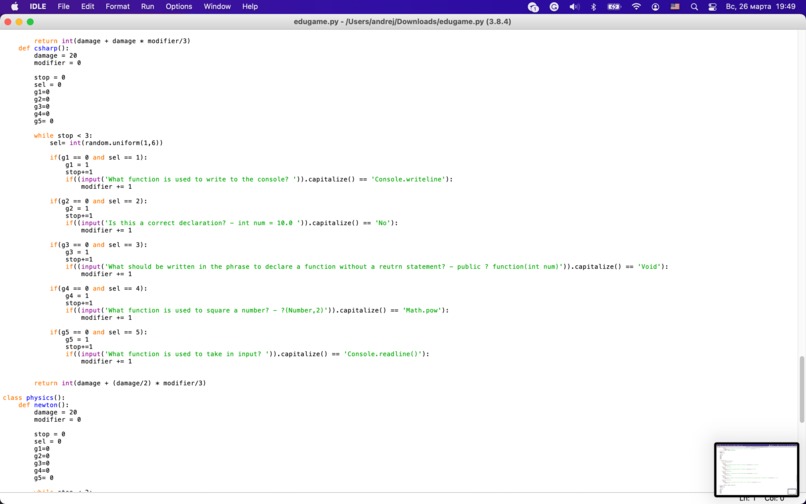Image resolution: width=806 pixels, height=504 pixels.
Task: Open the Edit menu
Action: coord(88,7)
